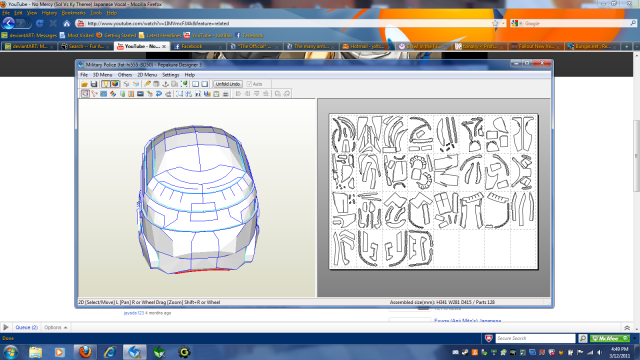Click the printer icon in second toolbar
The image size is (640, 360).
[x=226, y=94]
